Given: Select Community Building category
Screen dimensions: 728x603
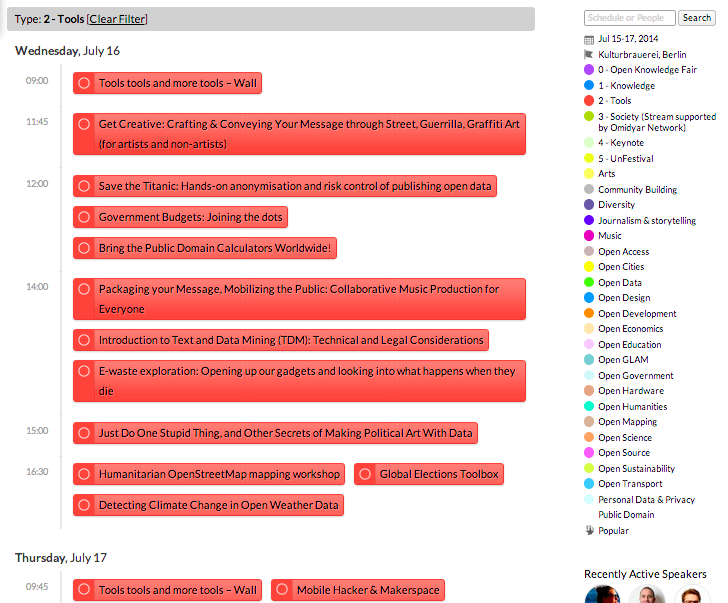Looking at the screenshot, I should (637, 189).
